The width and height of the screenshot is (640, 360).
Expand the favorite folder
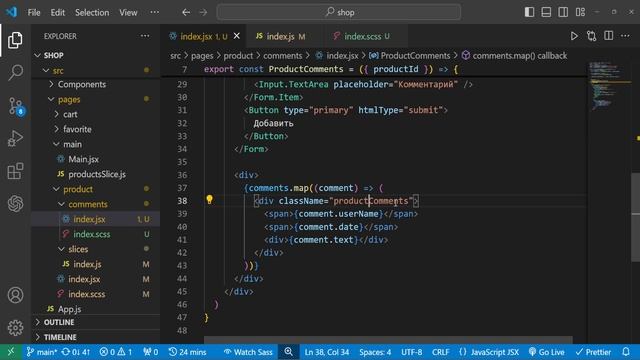coord(96,129)
